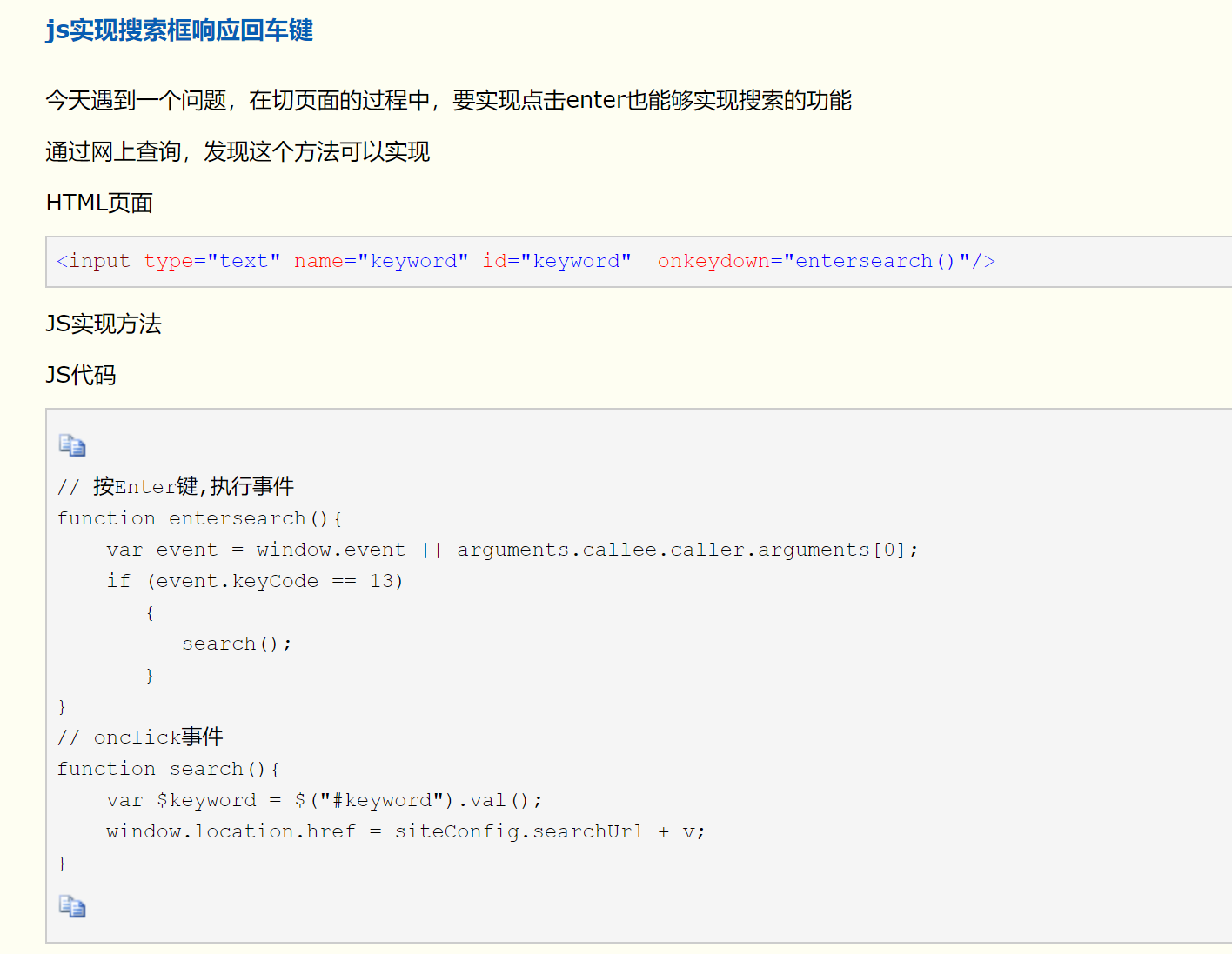Click the line 'function search(){'
The image size is (1232, 954).
[x=169, y=769]
